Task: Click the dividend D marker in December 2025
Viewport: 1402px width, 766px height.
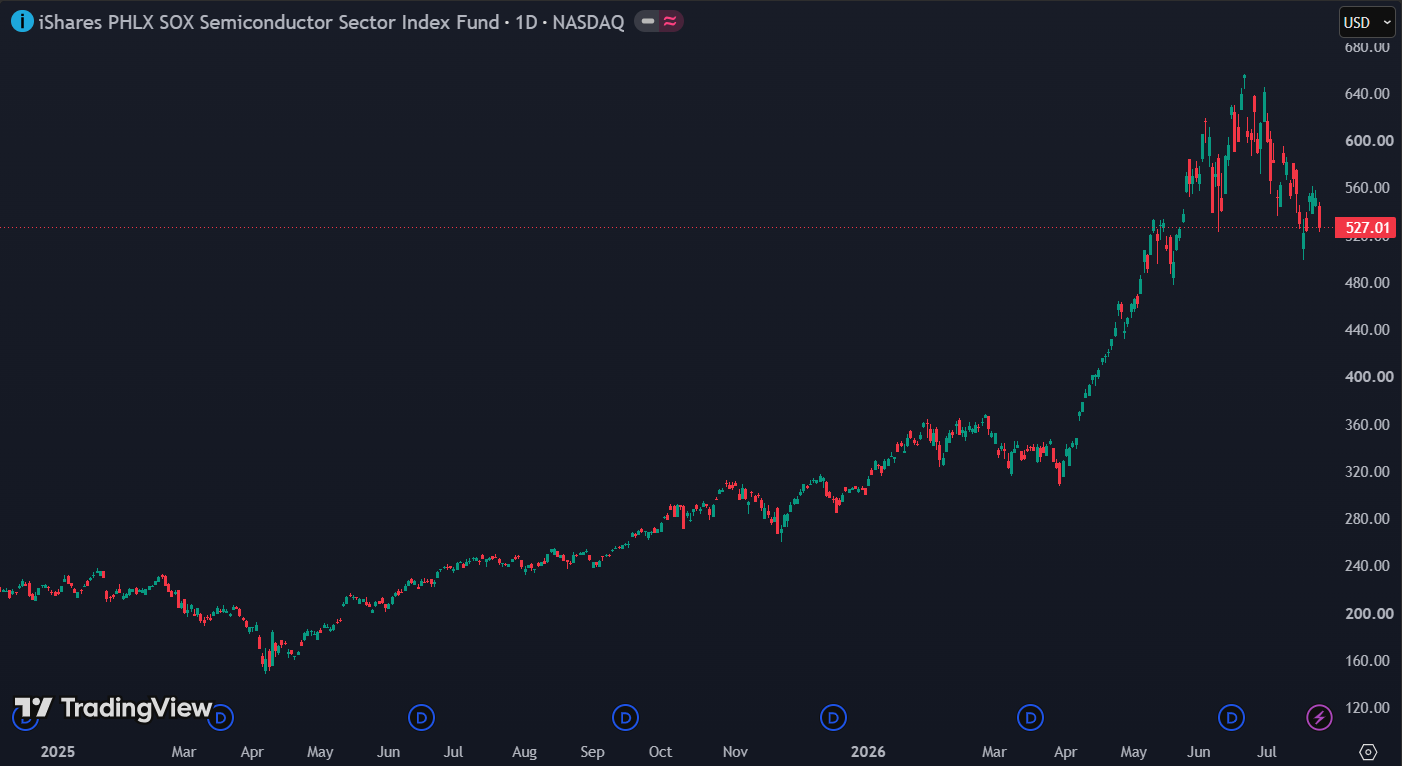Action: (x=832, y=717)
